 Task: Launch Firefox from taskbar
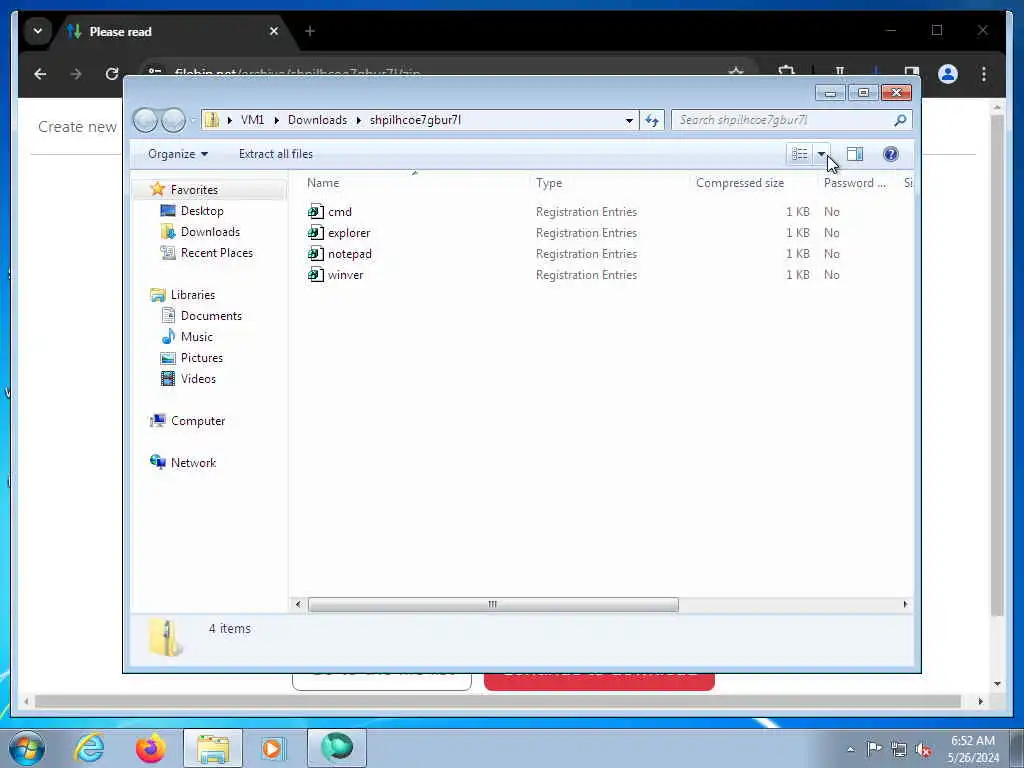point(150,748)
